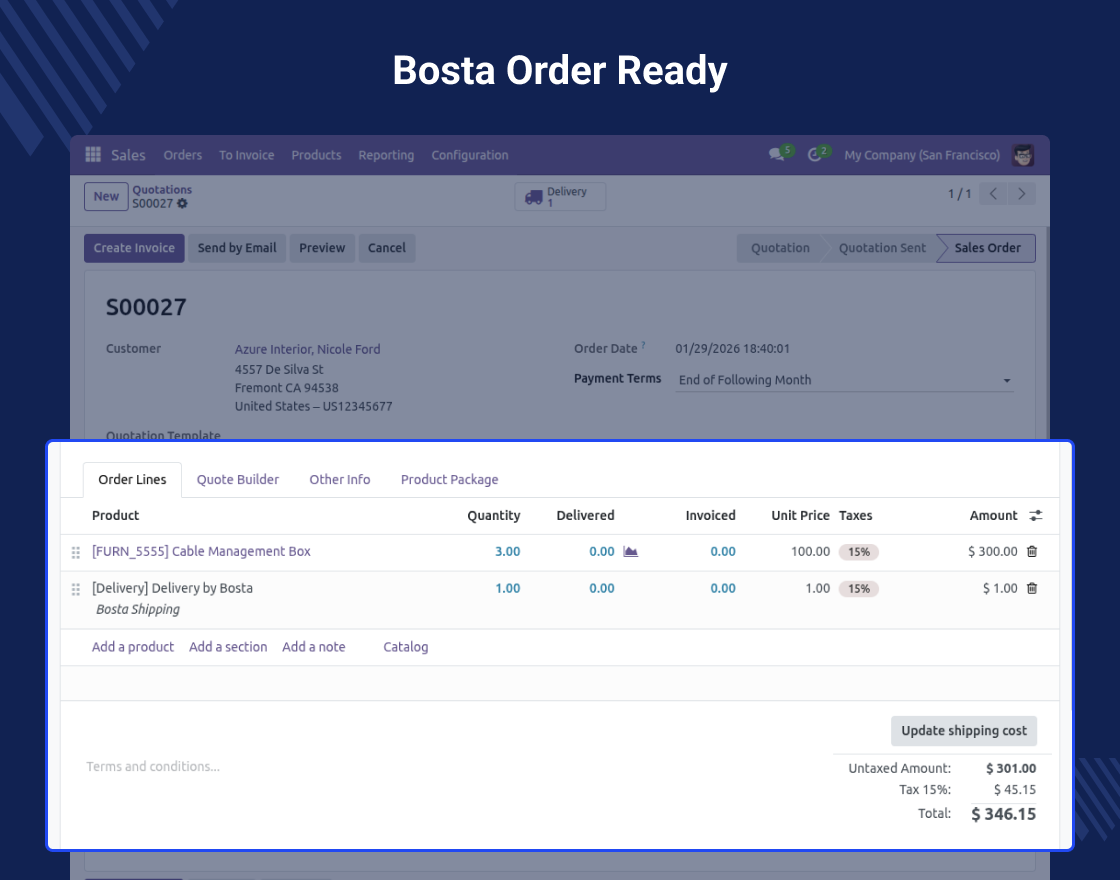Viewport: 1120px width, 880px height.
Task: Click quantity 3.00 of Cable Management Box
Action: (508, 551)
